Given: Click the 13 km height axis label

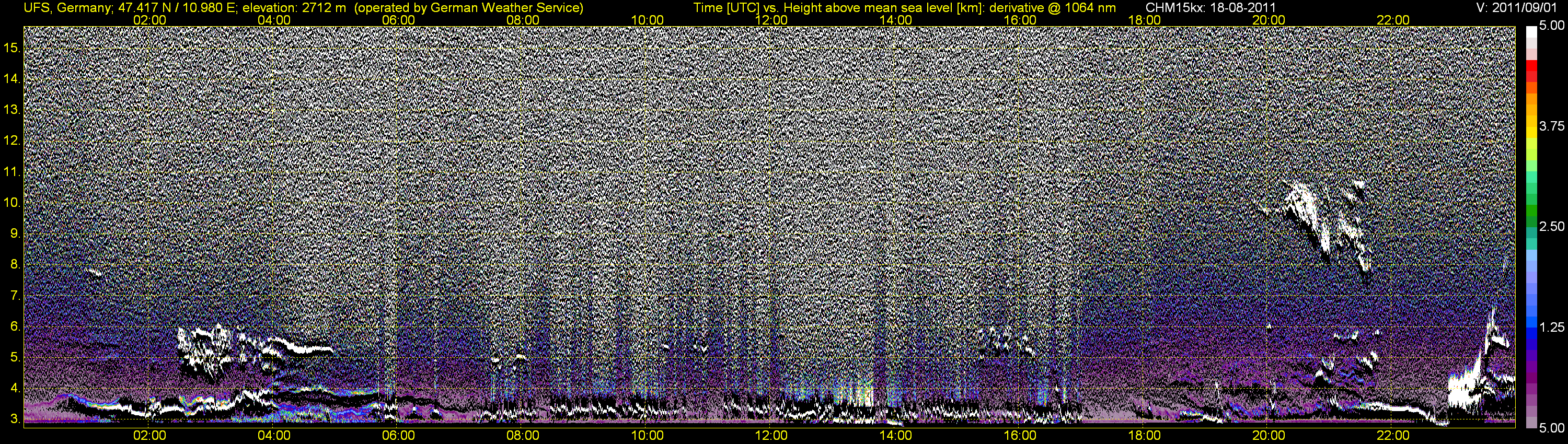Looking at the screenshot, I should (x=12, y=110).
